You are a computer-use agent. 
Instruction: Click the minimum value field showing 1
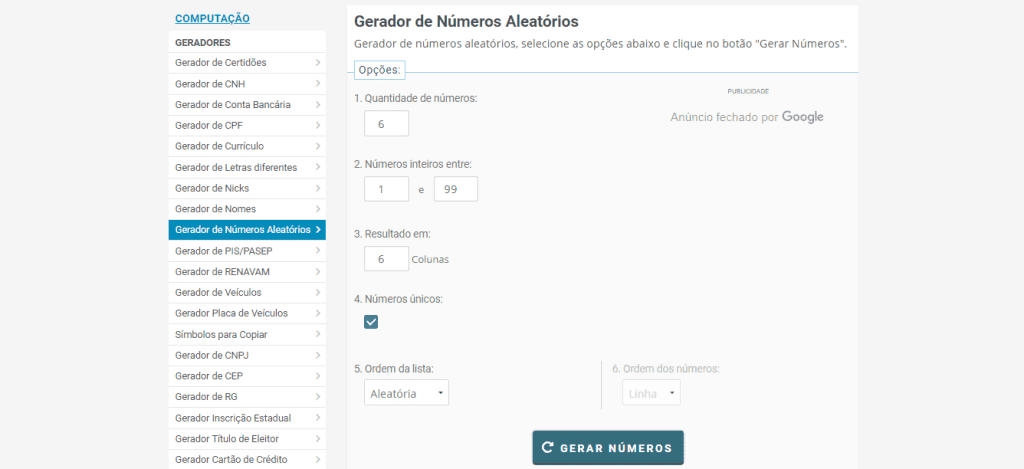click(x=386, y=189)
